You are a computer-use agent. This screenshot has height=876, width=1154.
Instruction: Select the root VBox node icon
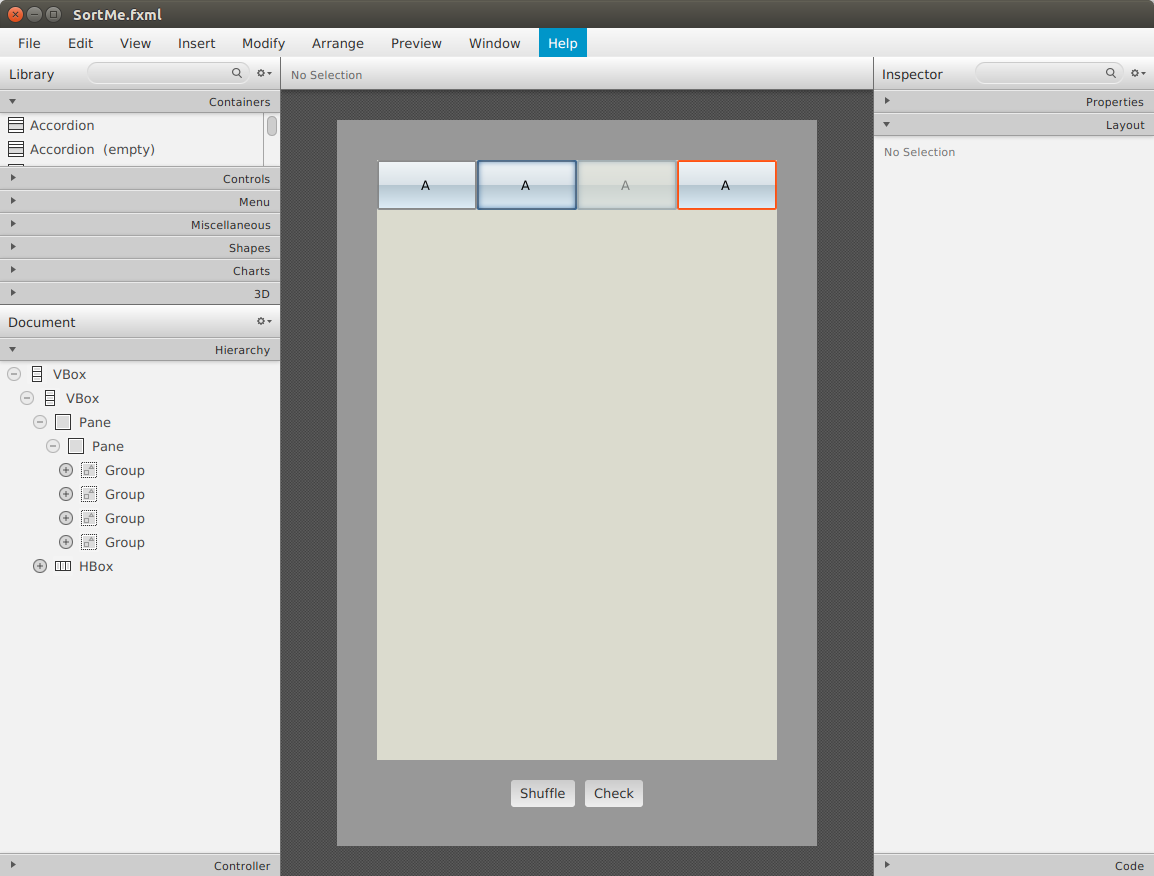coord(37,374)
